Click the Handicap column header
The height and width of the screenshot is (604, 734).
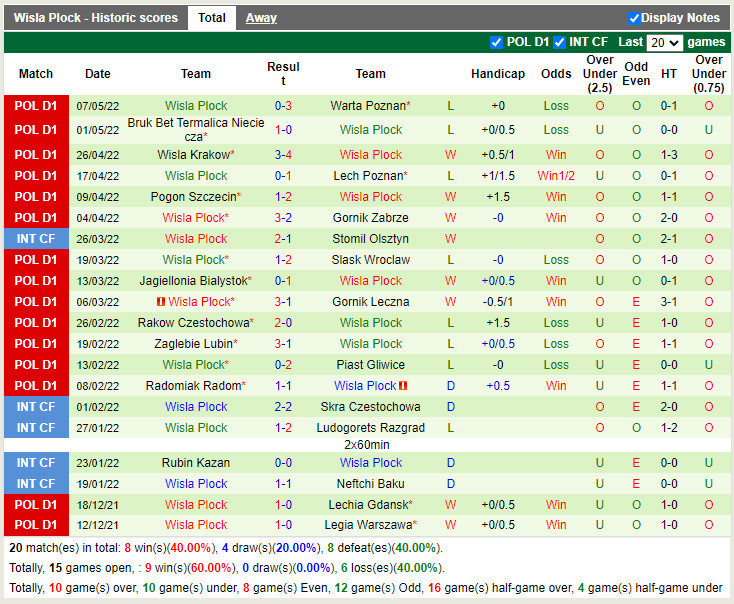498,74
